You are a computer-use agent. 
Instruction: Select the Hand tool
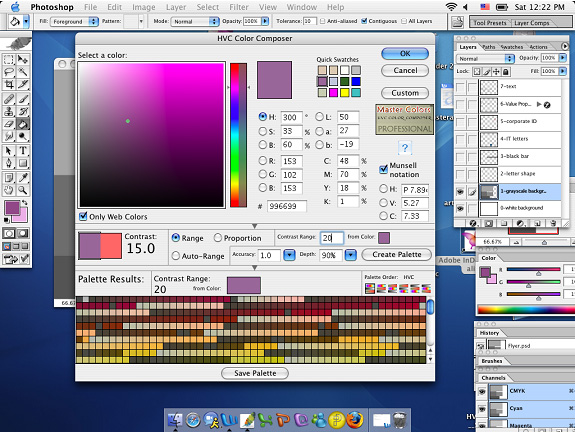point(9,190)
